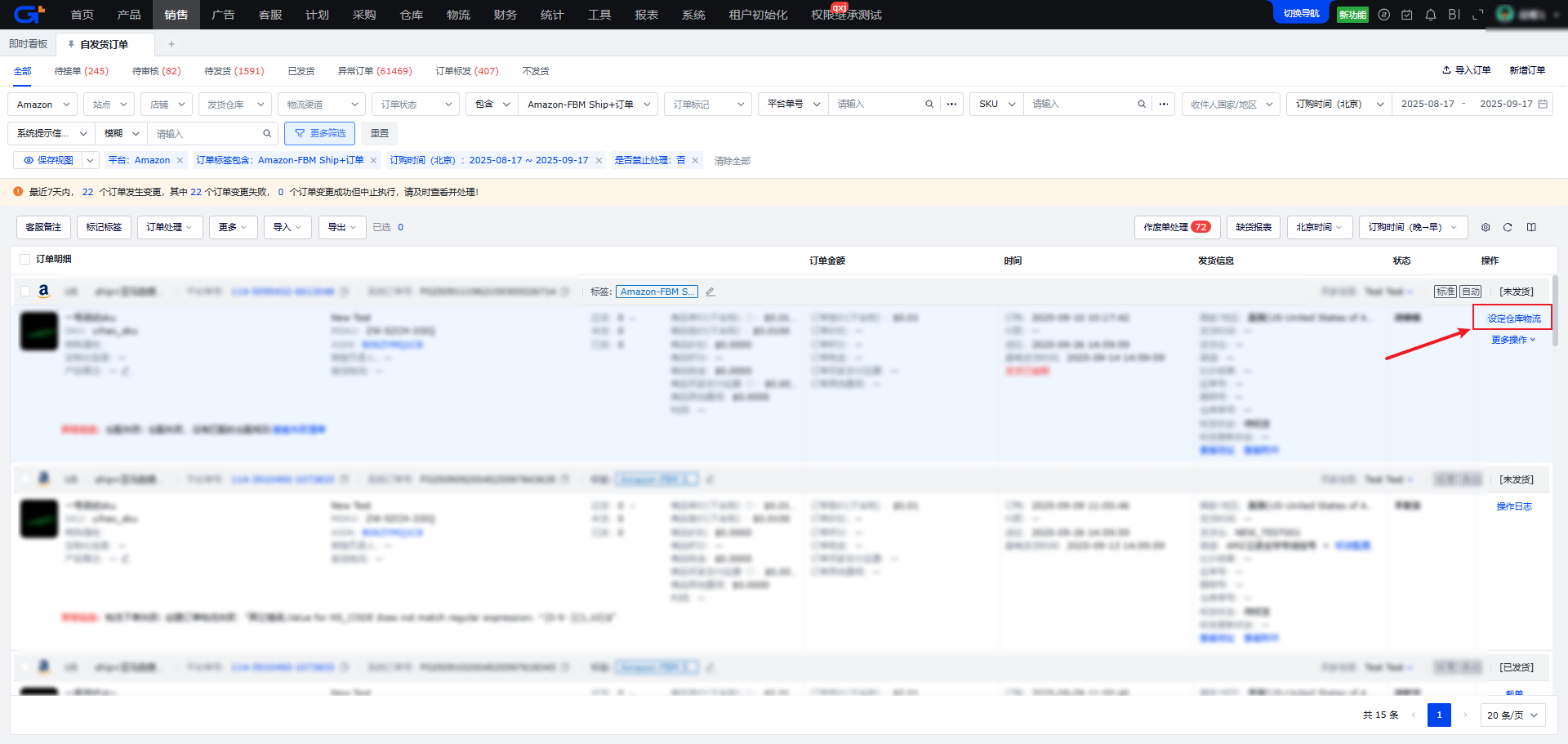The height and width of the screenshot is (744, 1568).
Task: Click the 重置 button
Action: click(x=380, y=133)
